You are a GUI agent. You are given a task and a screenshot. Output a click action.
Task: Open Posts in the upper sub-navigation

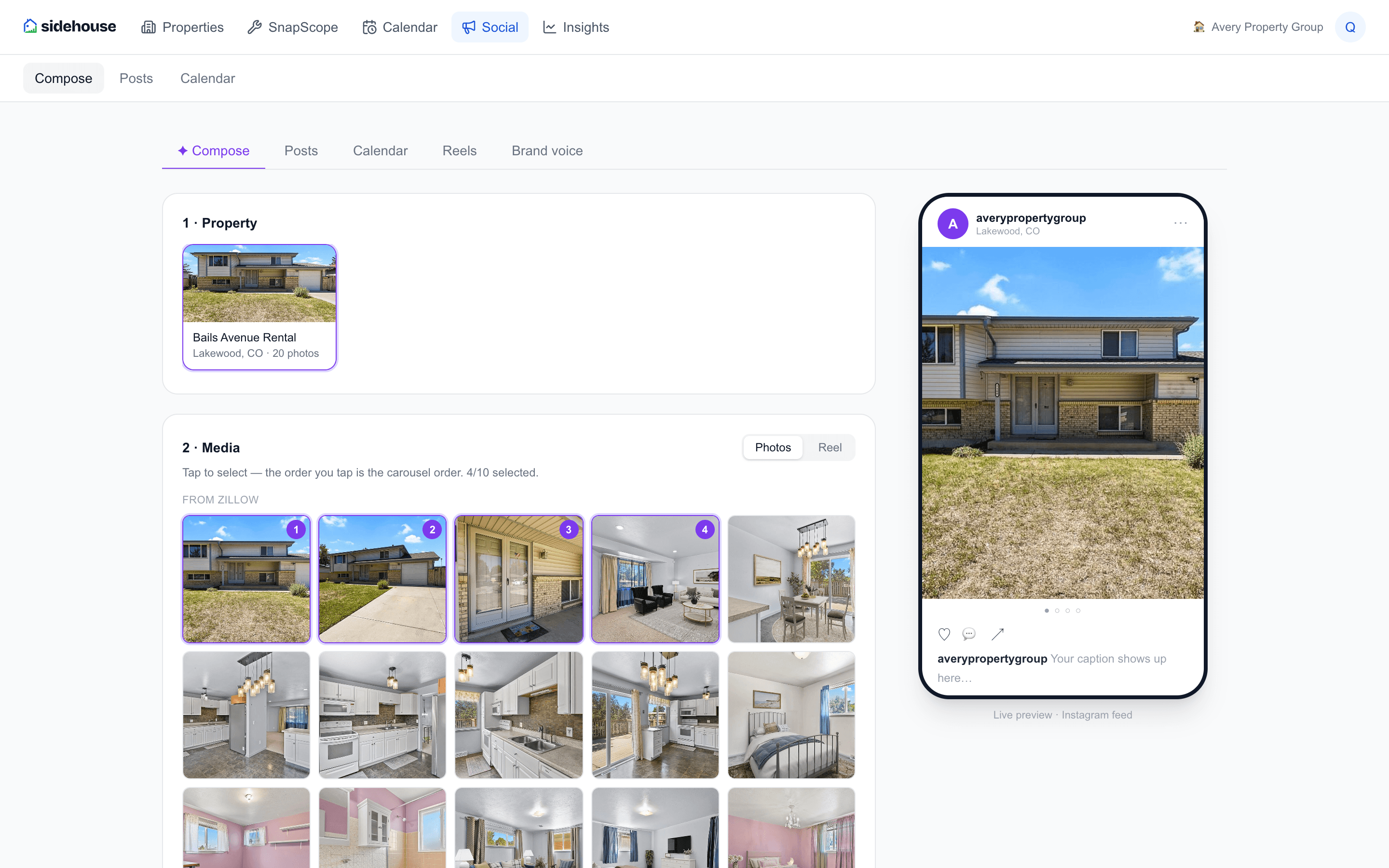point(136,78)
